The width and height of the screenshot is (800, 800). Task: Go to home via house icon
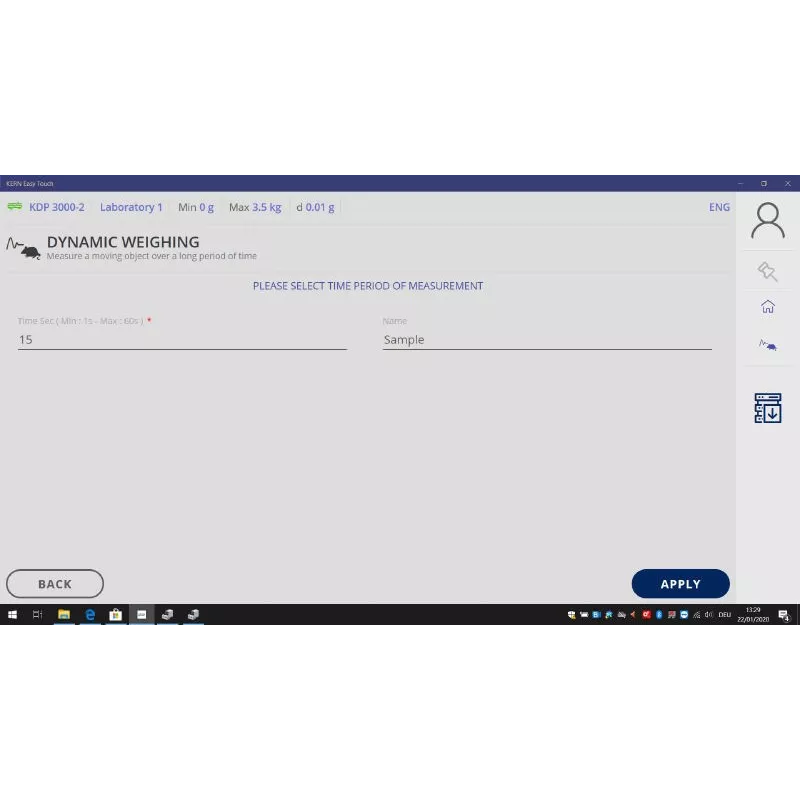click(x=767, y=307)
